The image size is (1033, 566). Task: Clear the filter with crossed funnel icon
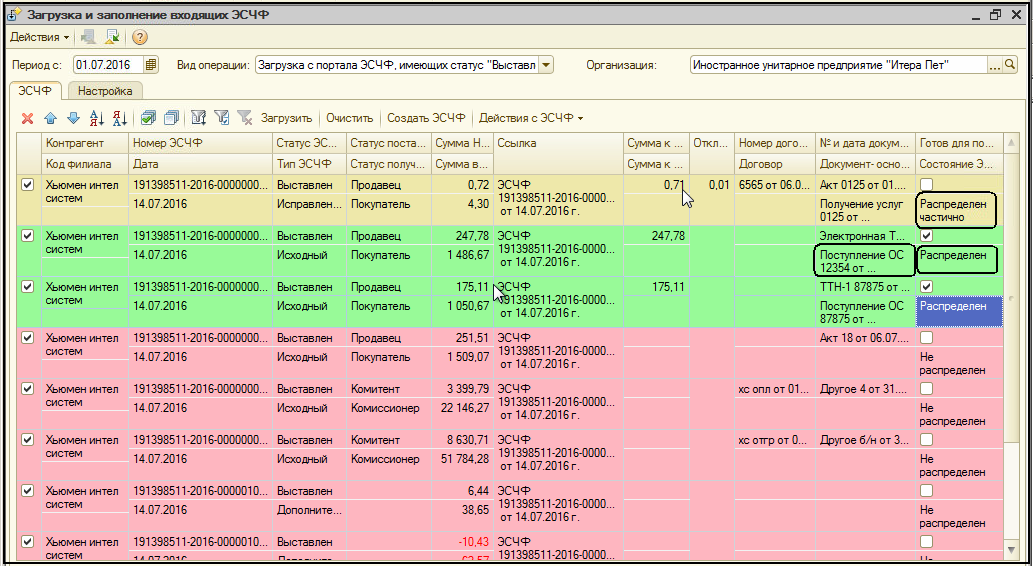(x=245, y=118)
